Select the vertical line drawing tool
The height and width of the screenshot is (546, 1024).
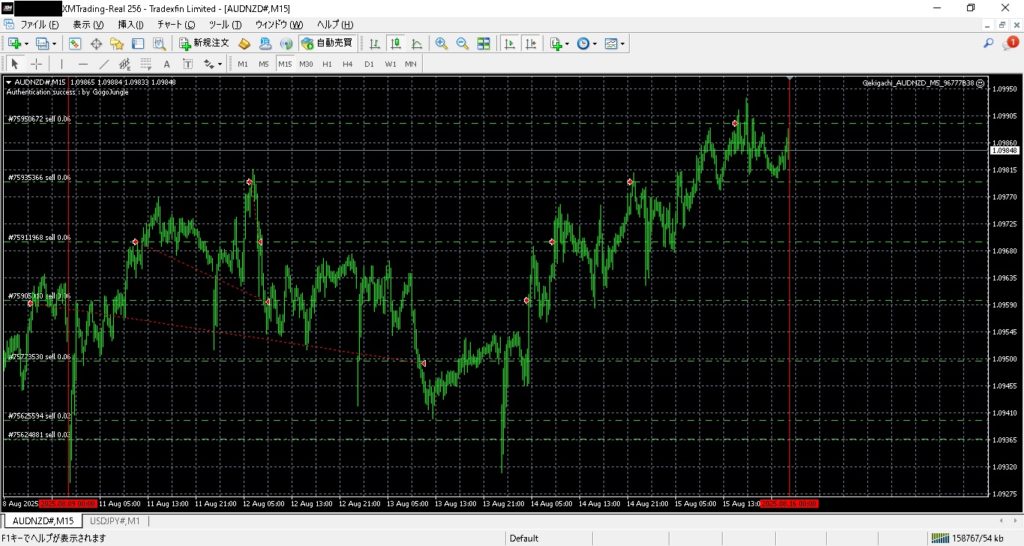[x=62, y=64]
